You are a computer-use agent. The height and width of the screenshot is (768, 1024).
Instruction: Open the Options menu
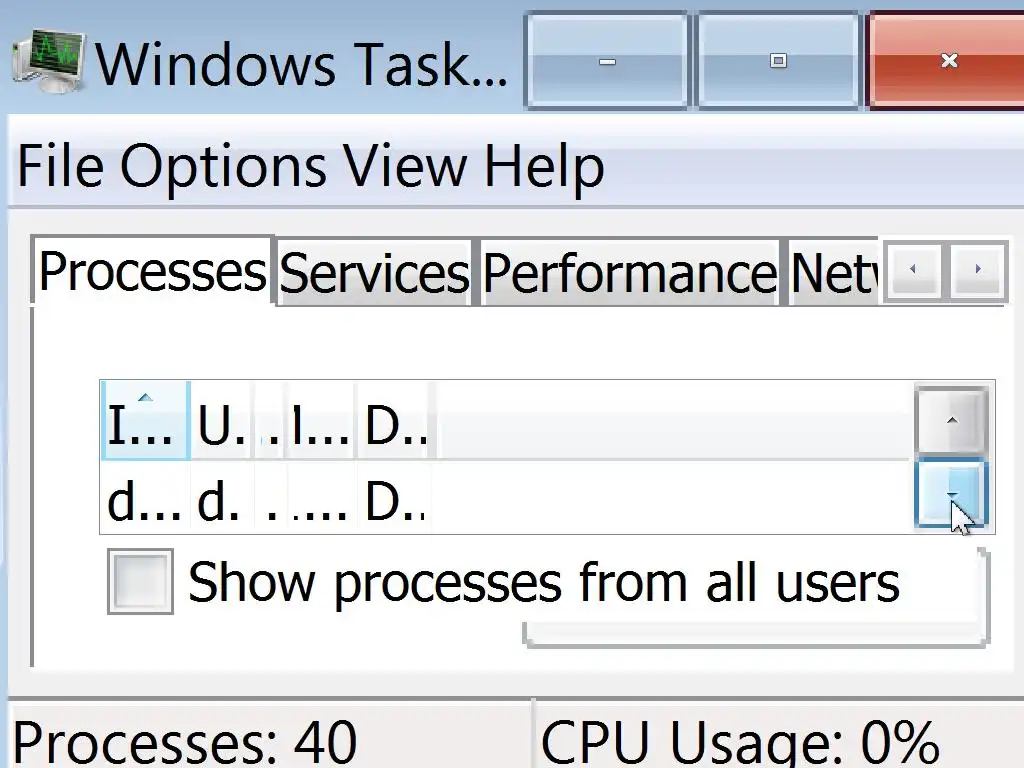(224, 166)
